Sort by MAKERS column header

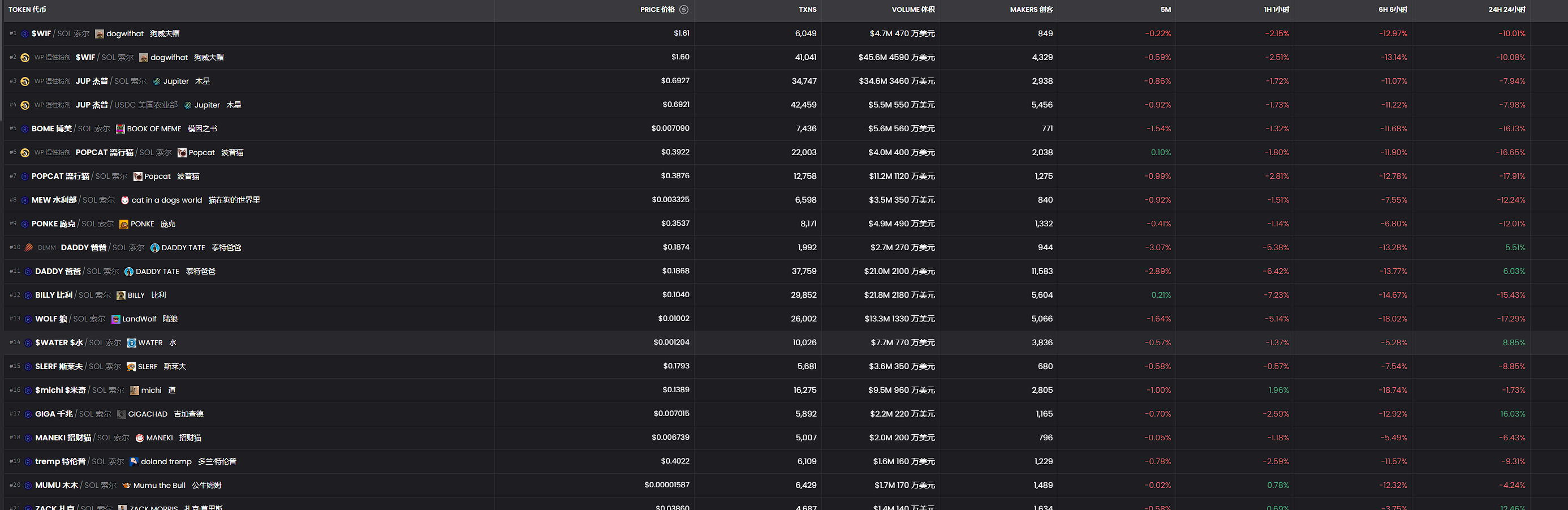pyautogui.click(x=1031, y=10)
